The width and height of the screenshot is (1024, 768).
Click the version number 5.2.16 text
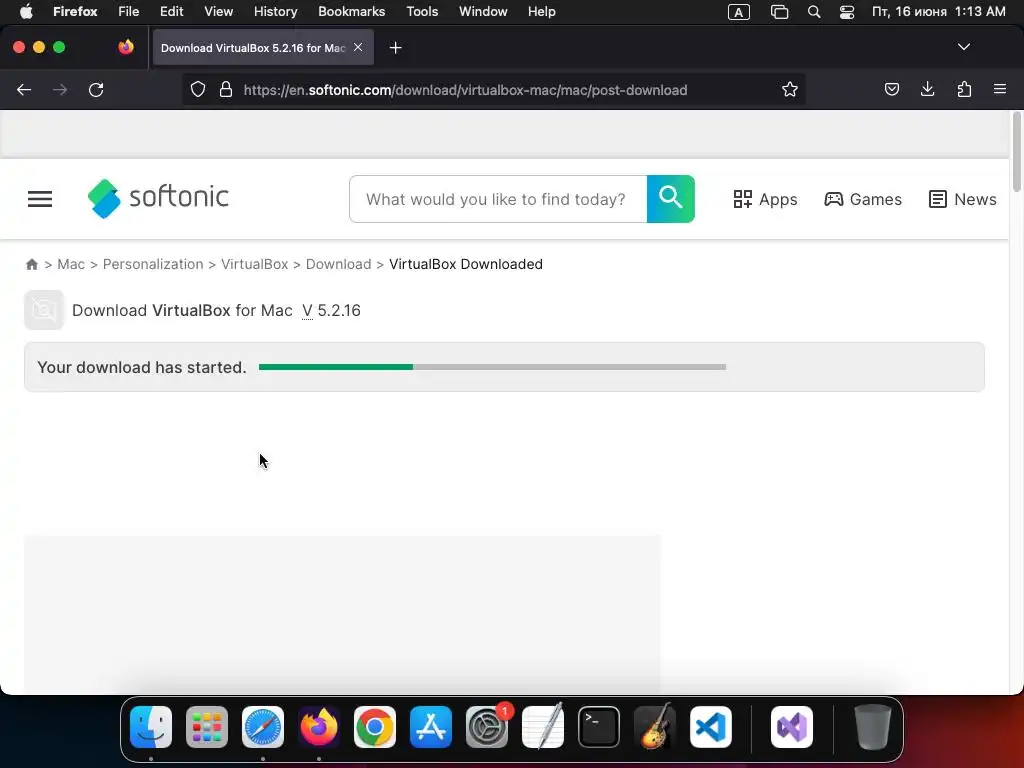(339, 310)
